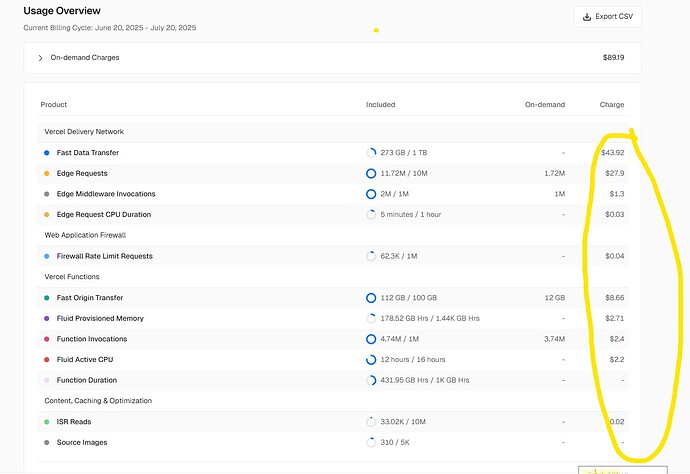Click the pink dot beside Function Invocations

coord(47,339)
